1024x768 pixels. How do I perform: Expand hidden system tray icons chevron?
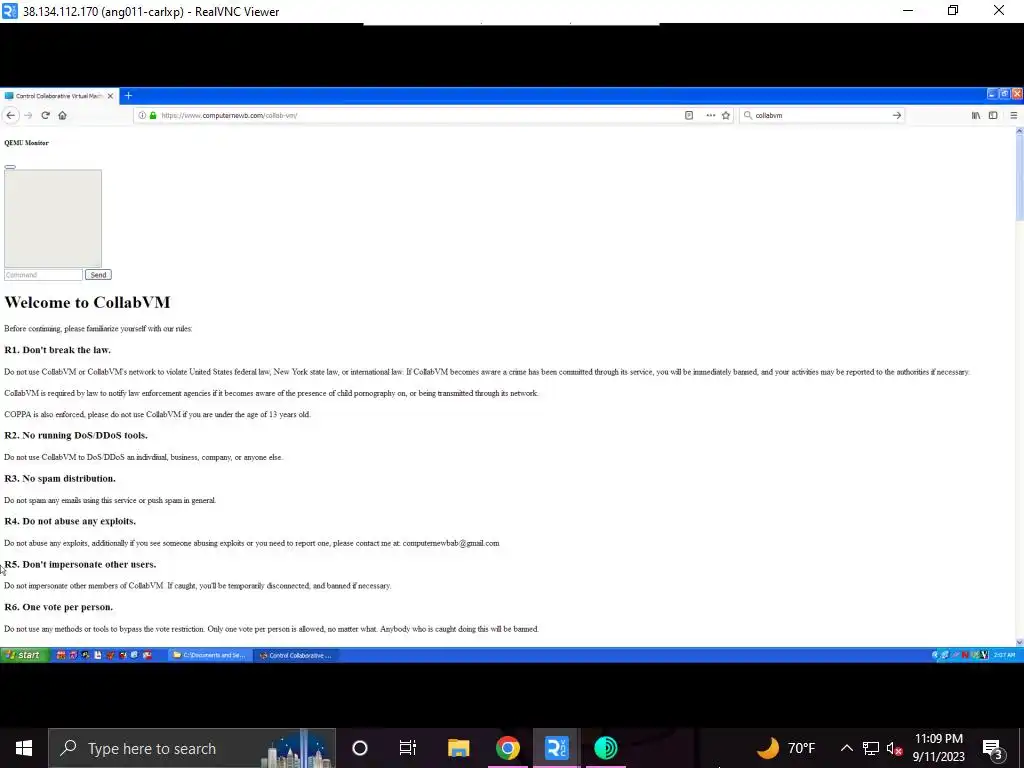[x=846, y=748]
